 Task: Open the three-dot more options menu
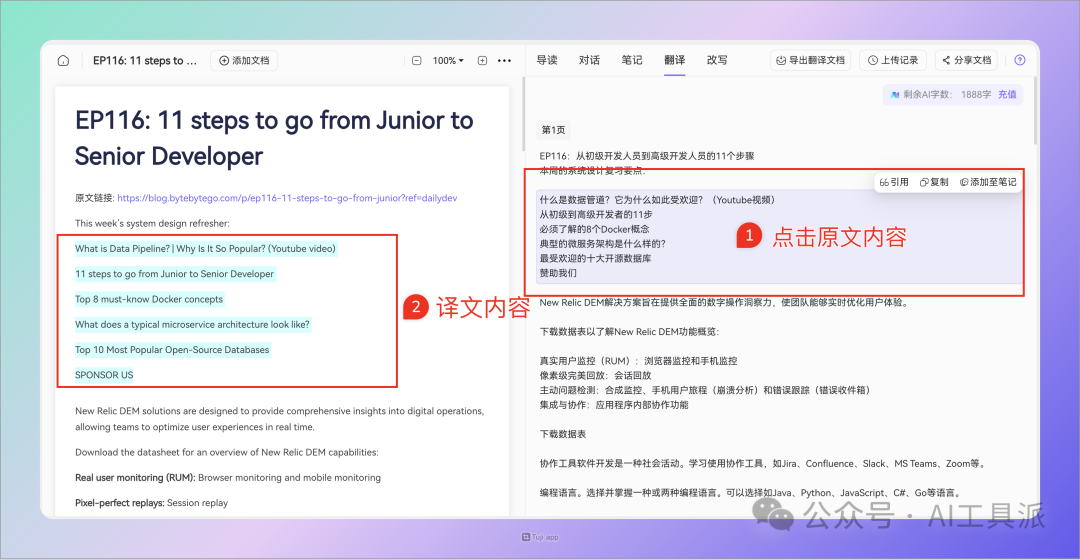(505, 61)
